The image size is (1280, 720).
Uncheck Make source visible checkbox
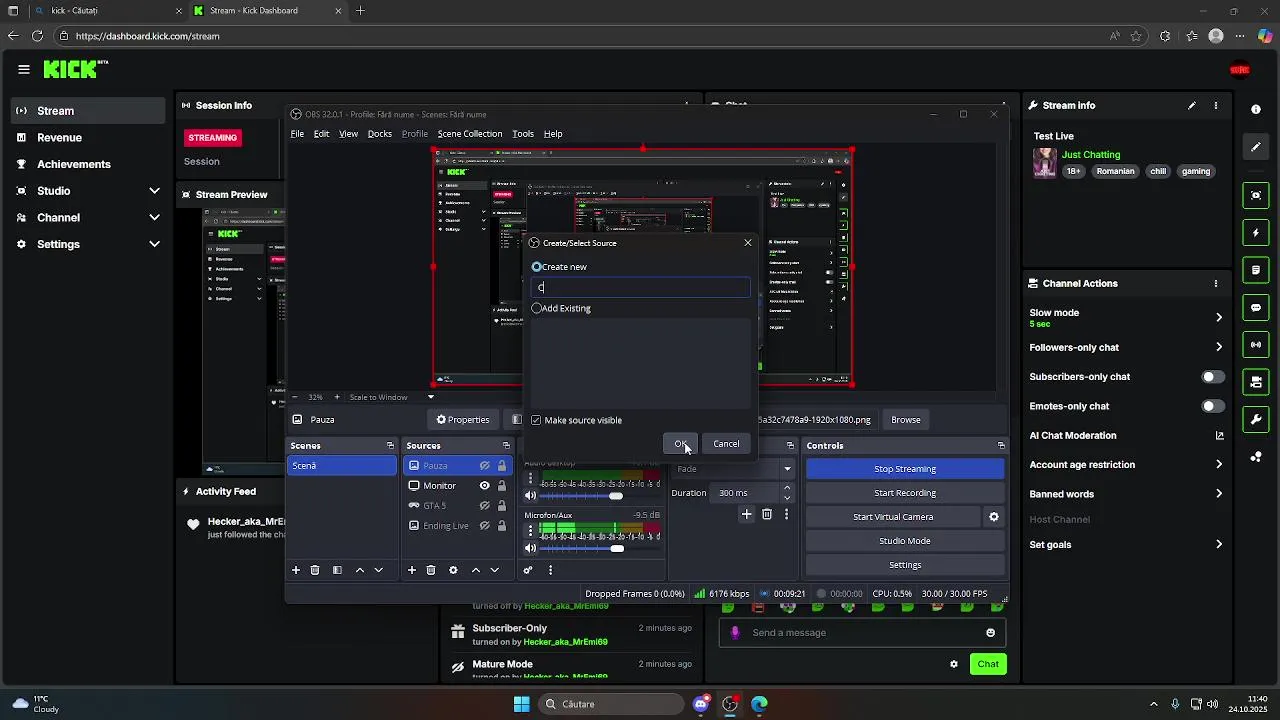coord(536,420)
